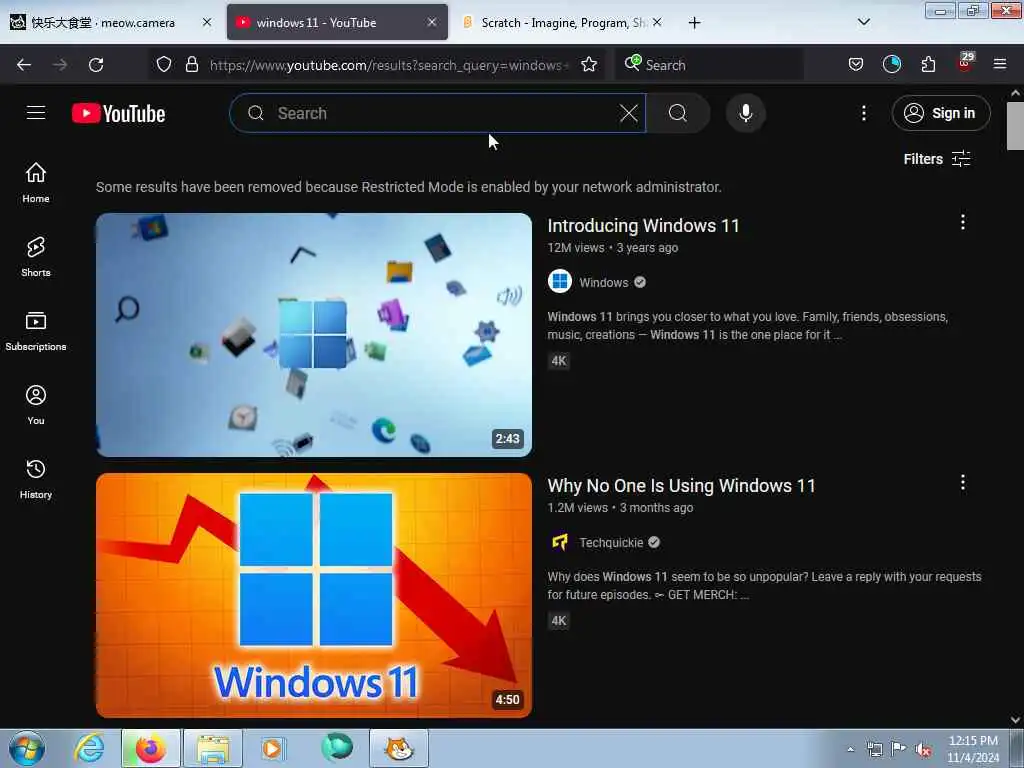The image size is (1024, 768).
Task: Open the You section in sidebar
Action: [36, 405]
